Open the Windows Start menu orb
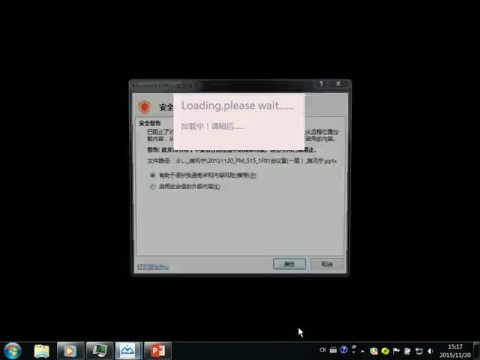480x360 pixels. 13,351
